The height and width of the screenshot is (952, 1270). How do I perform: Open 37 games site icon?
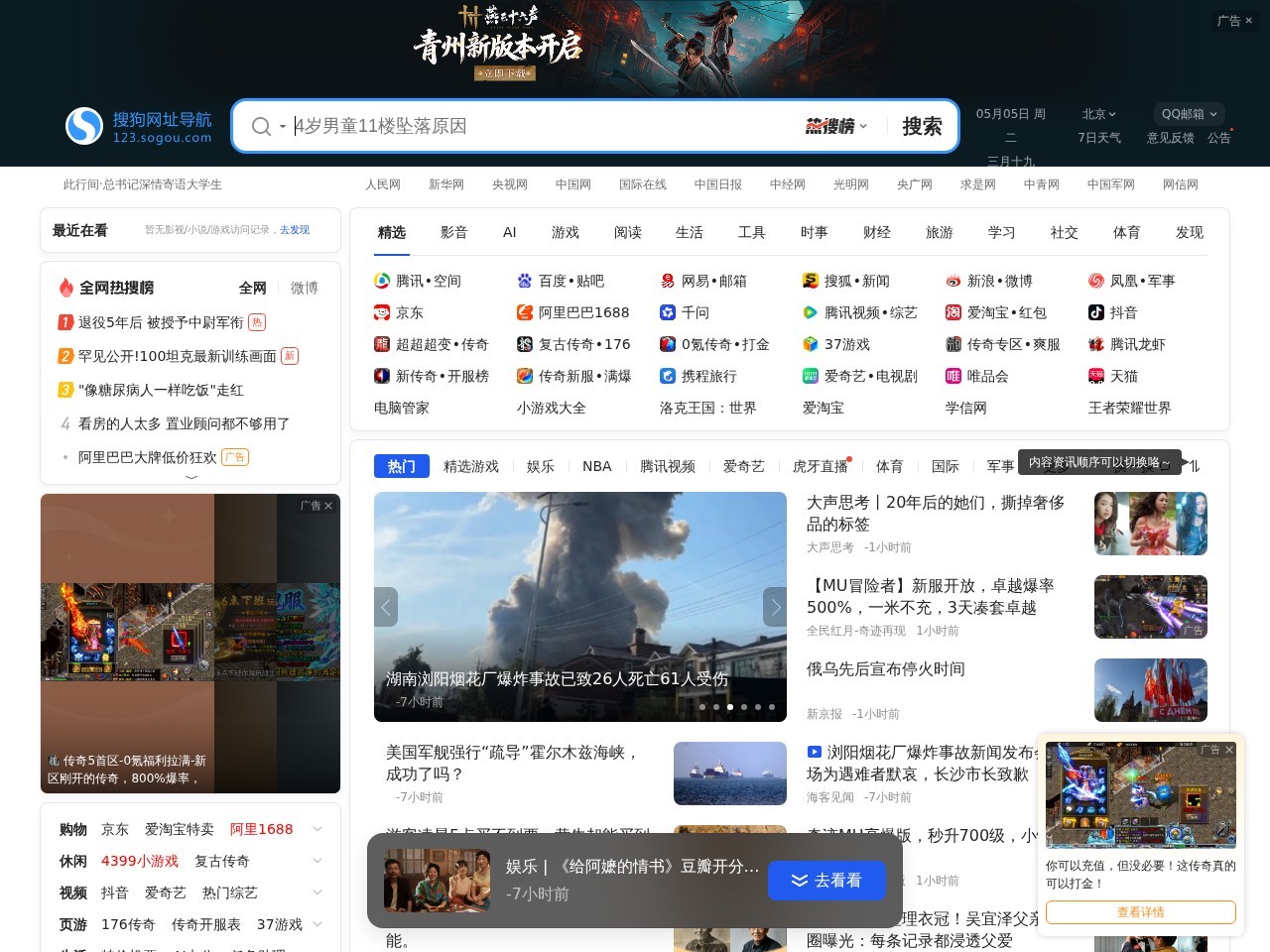coord(811,344)
